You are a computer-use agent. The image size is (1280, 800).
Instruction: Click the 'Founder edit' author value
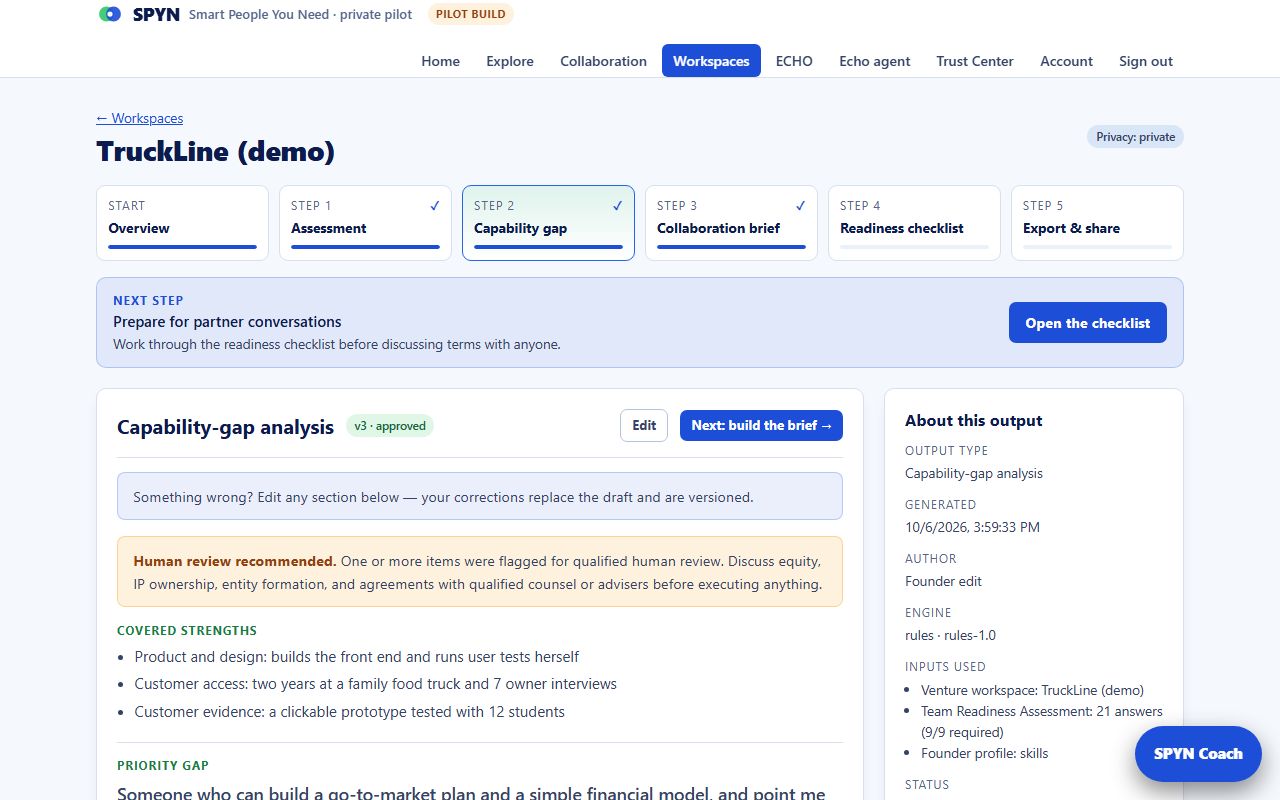943,581
